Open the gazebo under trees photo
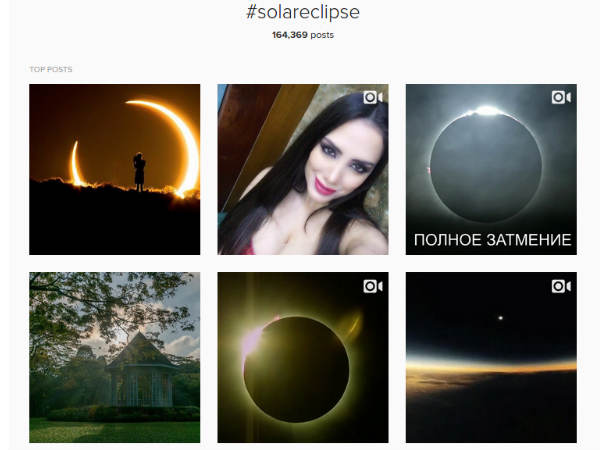Viewport: 600px width, 450px height. click(x=114, y=357)
